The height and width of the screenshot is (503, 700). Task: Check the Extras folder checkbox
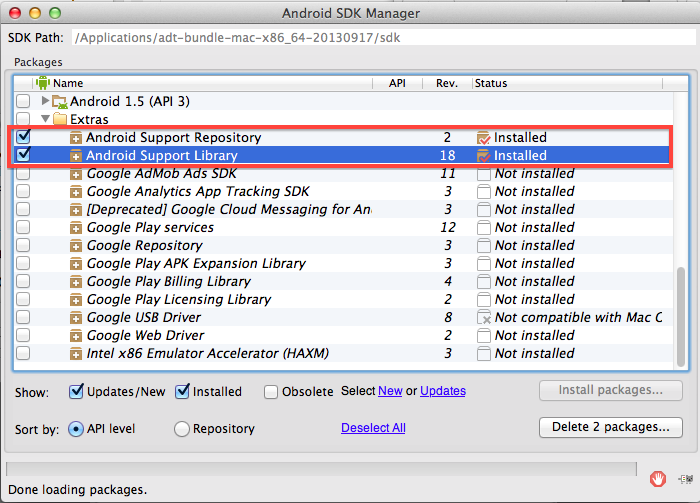pyautogui.click(x=23, y=118)
